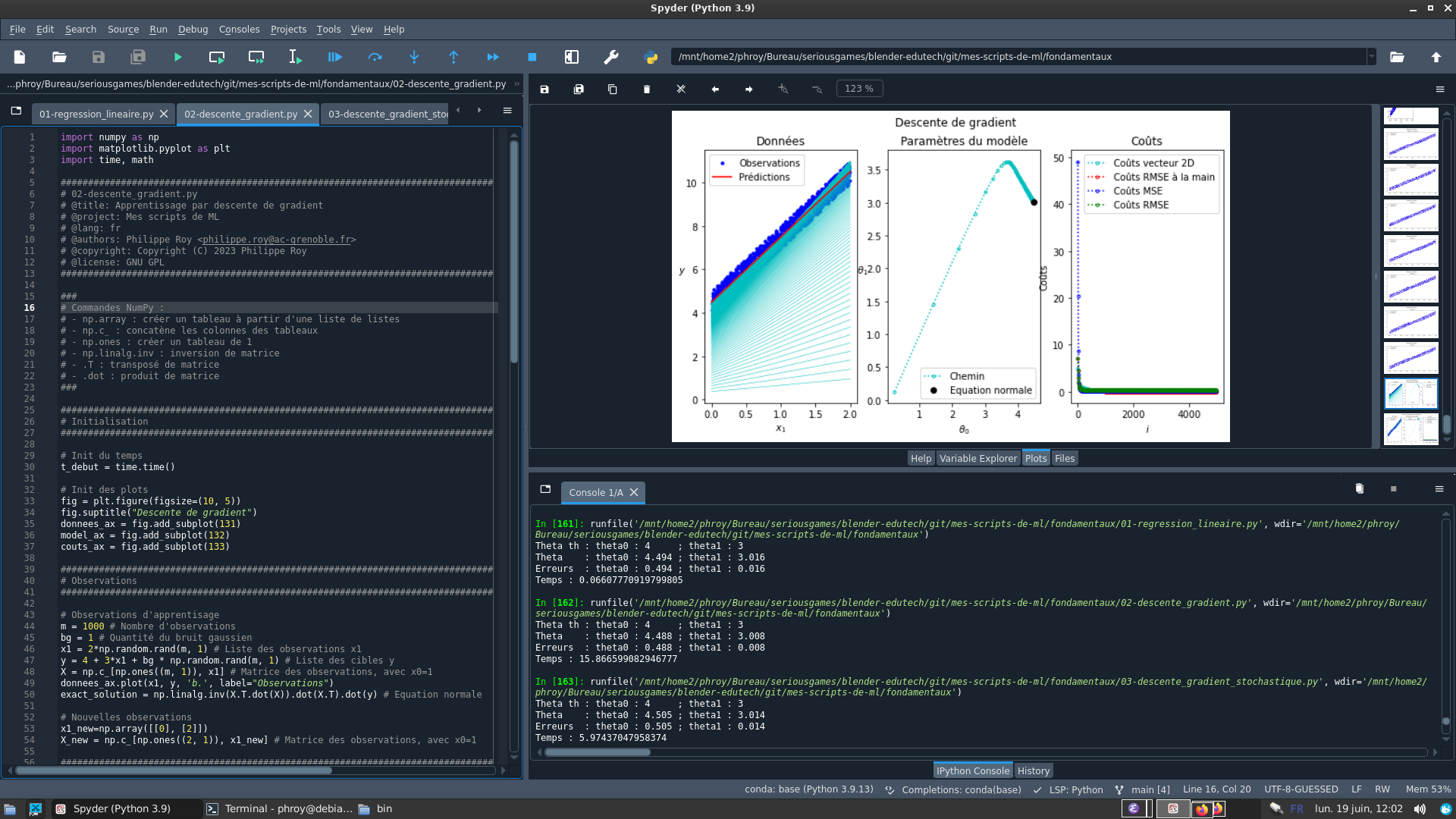This screenshot has width=1456, height=819.
Task: Open the Debug menu
Action: point(194,29)
